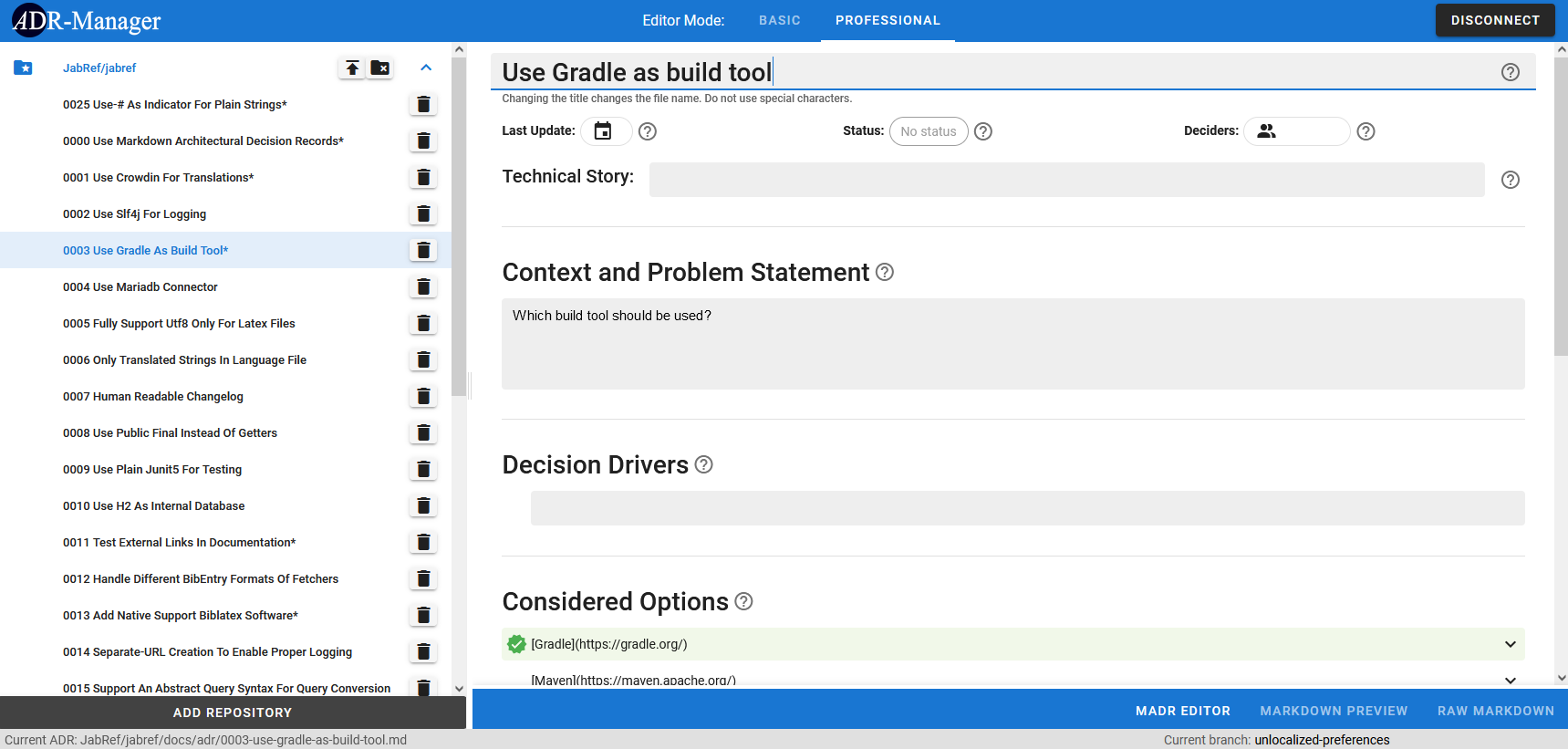Image resolution: width=1568 pixels, height=749 pixels.
Task: Click the Disconnect button
Action: point(1494,20)
